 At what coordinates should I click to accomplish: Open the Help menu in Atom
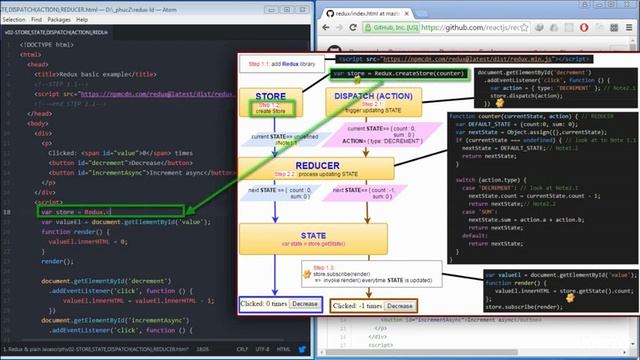click(x=82, y=20)
